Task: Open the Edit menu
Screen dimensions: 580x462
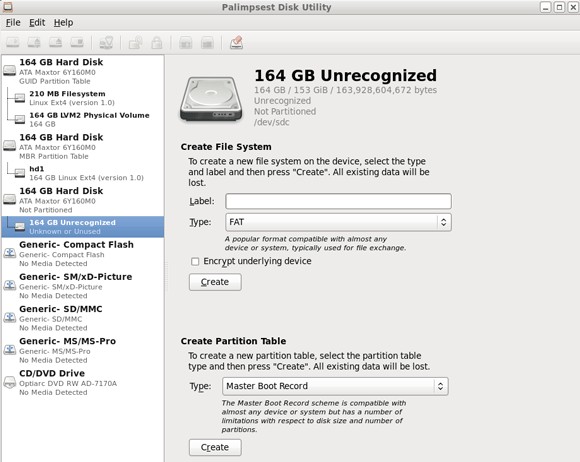Action: [x=37, y=23]
